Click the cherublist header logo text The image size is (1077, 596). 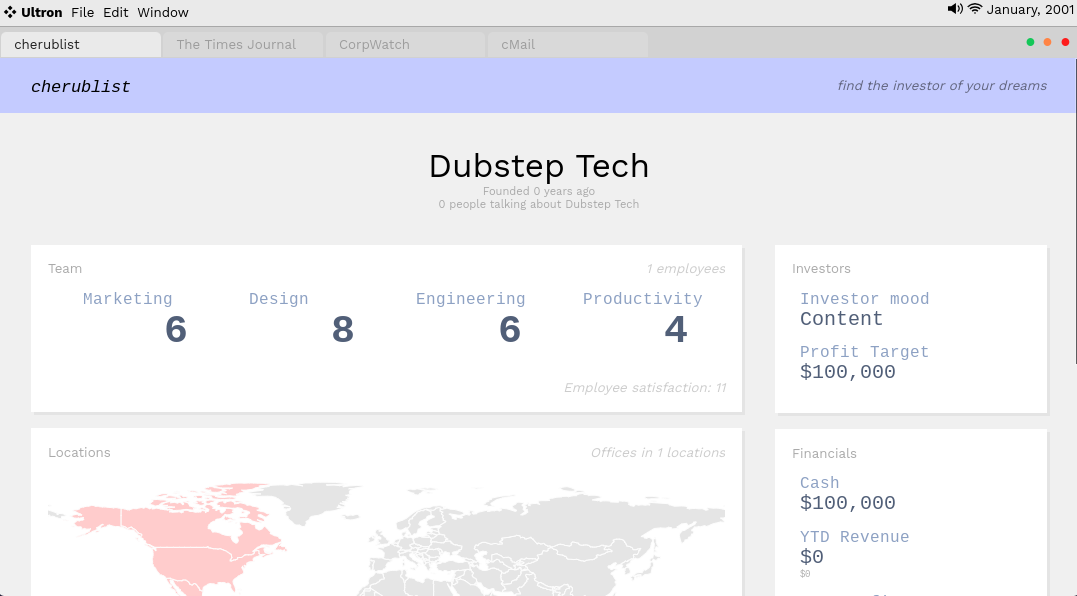click(81, 87)
